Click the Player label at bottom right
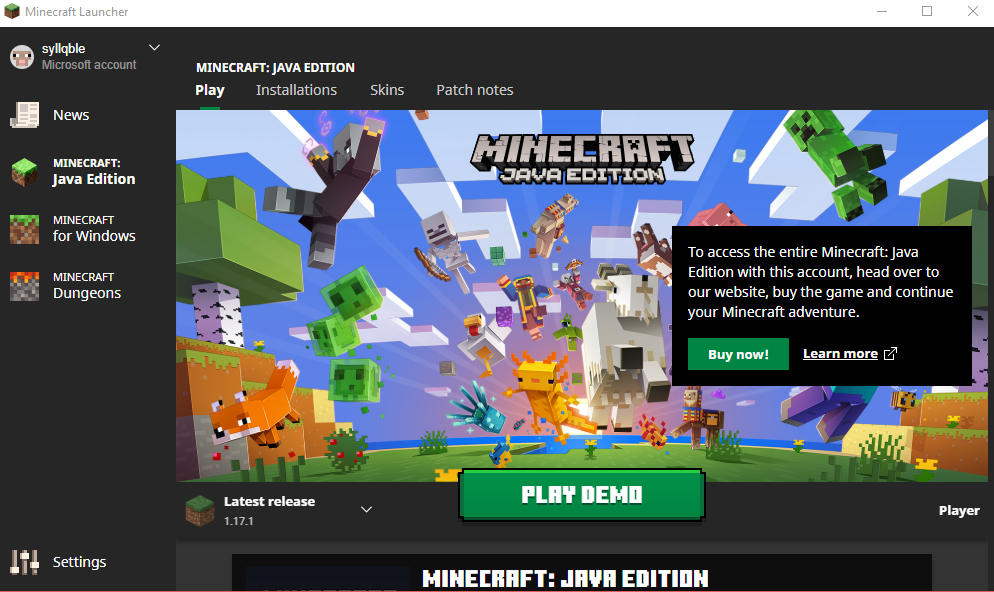The width and height of the screenshot is (994, 592). coord(958,510)
